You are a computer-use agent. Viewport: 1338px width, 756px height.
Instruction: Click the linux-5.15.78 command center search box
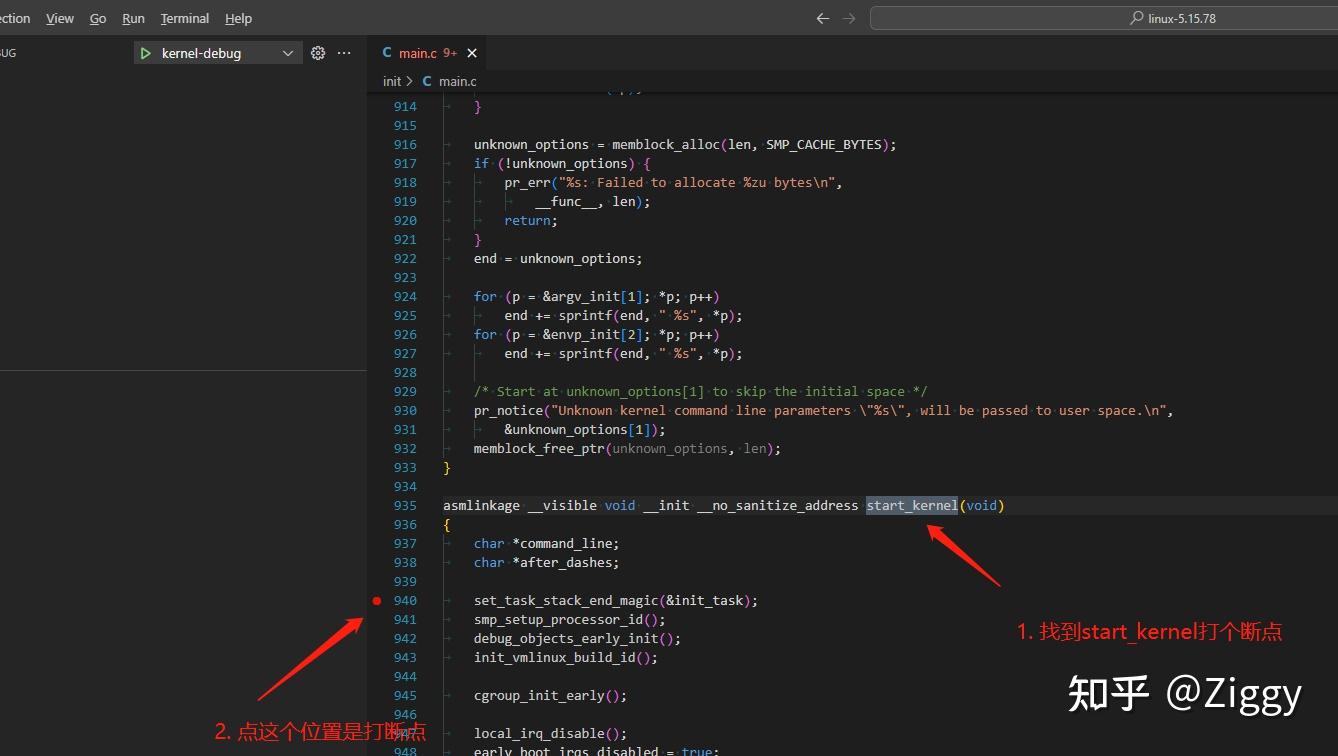(x=1104, y=18)
